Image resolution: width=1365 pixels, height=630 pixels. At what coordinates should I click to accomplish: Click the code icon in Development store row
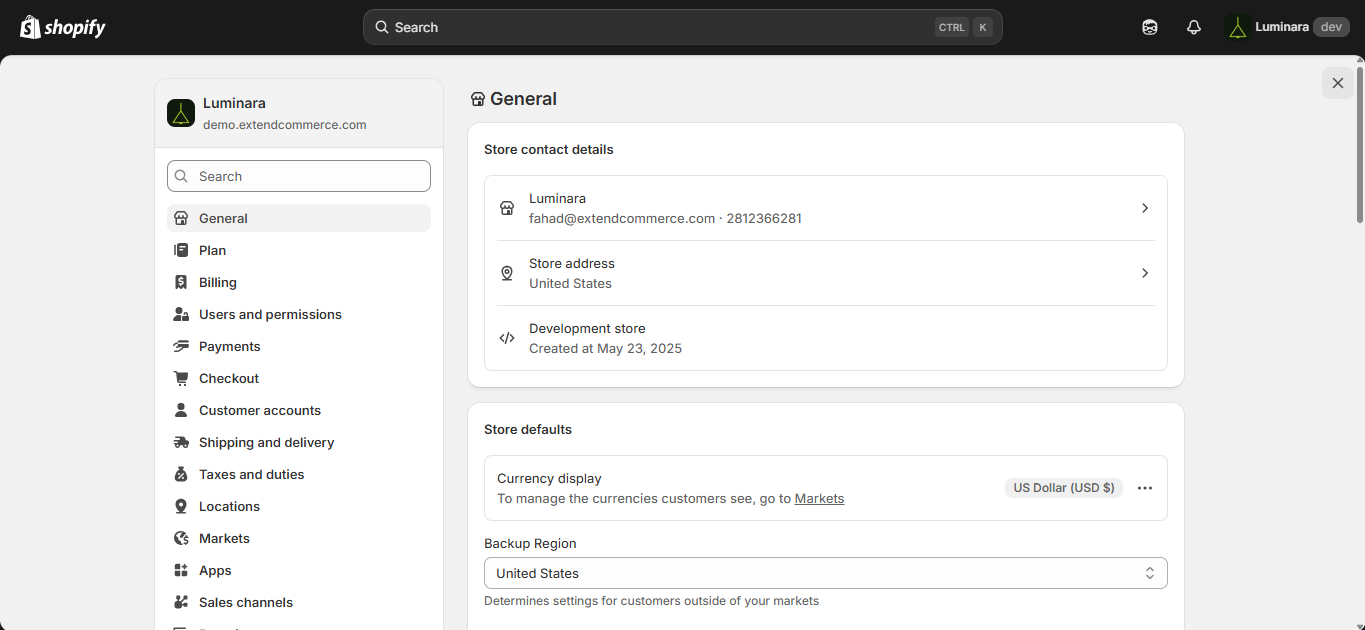(x=507, y=338)
